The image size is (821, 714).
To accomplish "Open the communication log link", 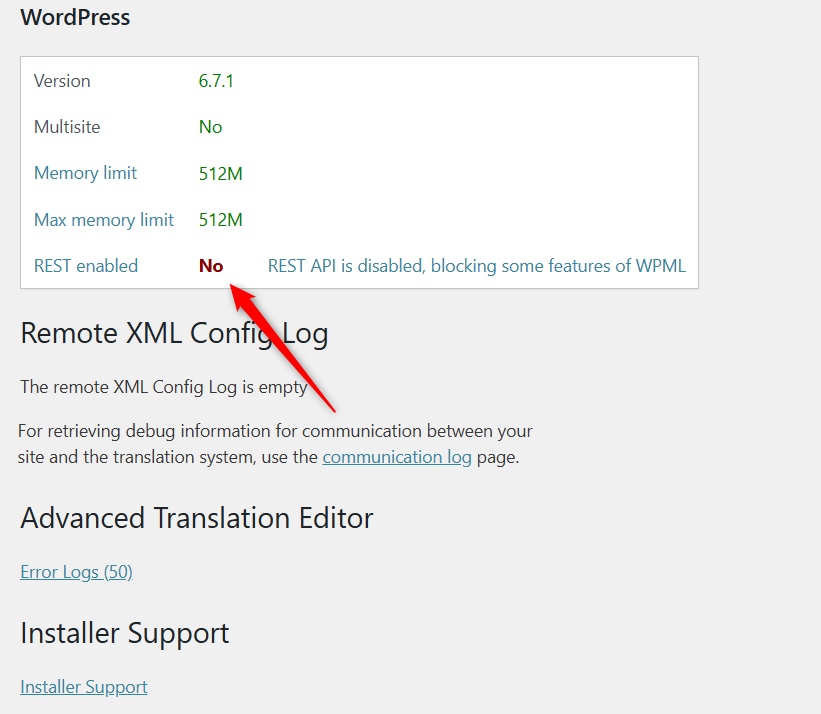I will click(x=397, y=457).
